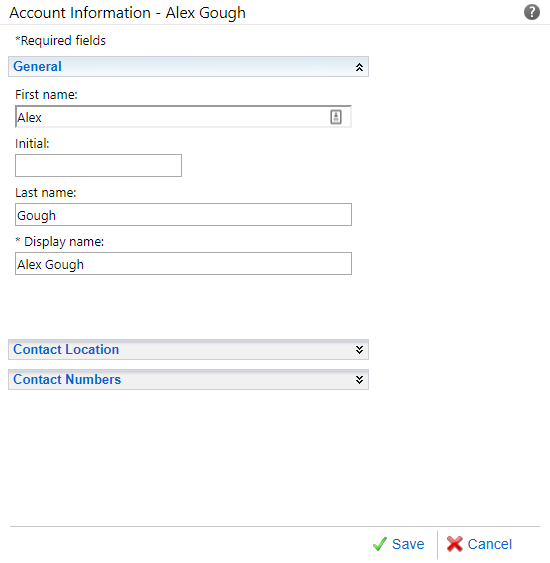Click into the Last name field
This screenshot has height=563, width=550.
[183, 215]
